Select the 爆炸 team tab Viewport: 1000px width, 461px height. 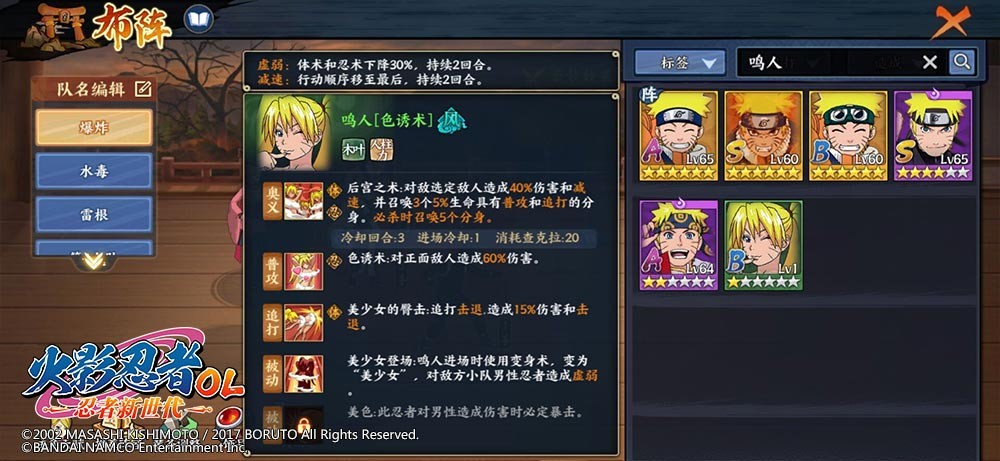[94, 128]
